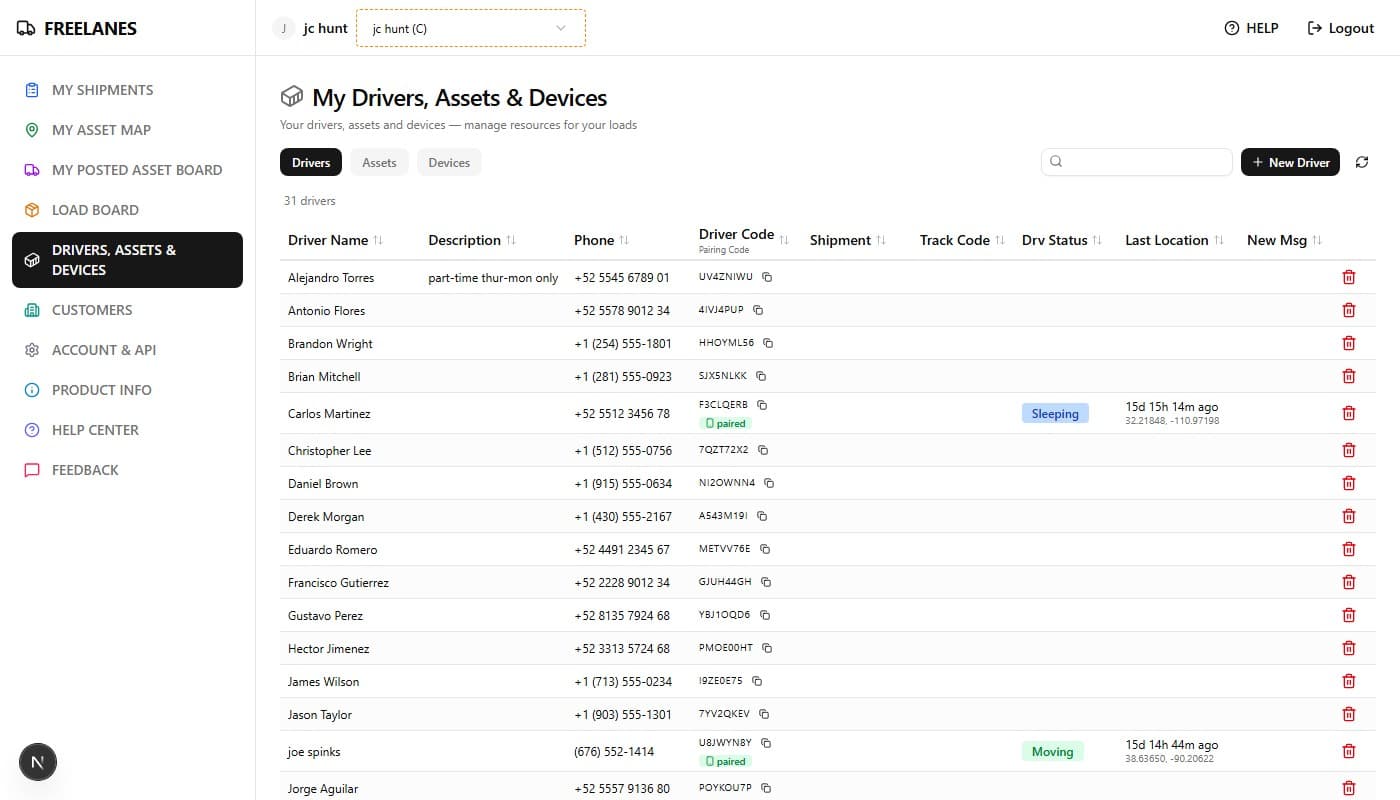The image size is (1400, 800).
Task: Go to My Posted Asset Board
Action: pyautogui.click(x=127, y=170)
